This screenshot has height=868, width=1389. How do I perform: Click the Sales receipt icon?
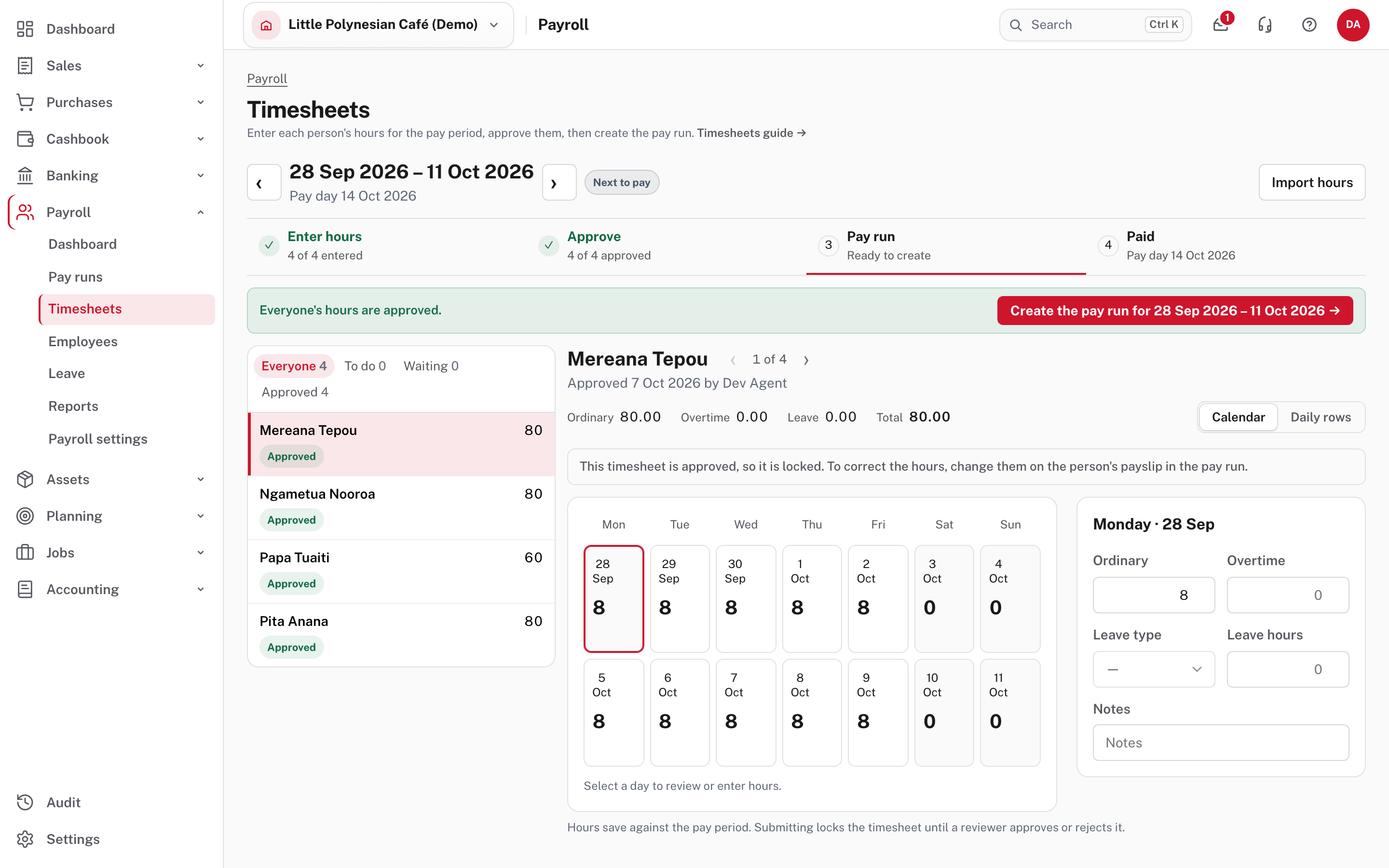[25, 66]
